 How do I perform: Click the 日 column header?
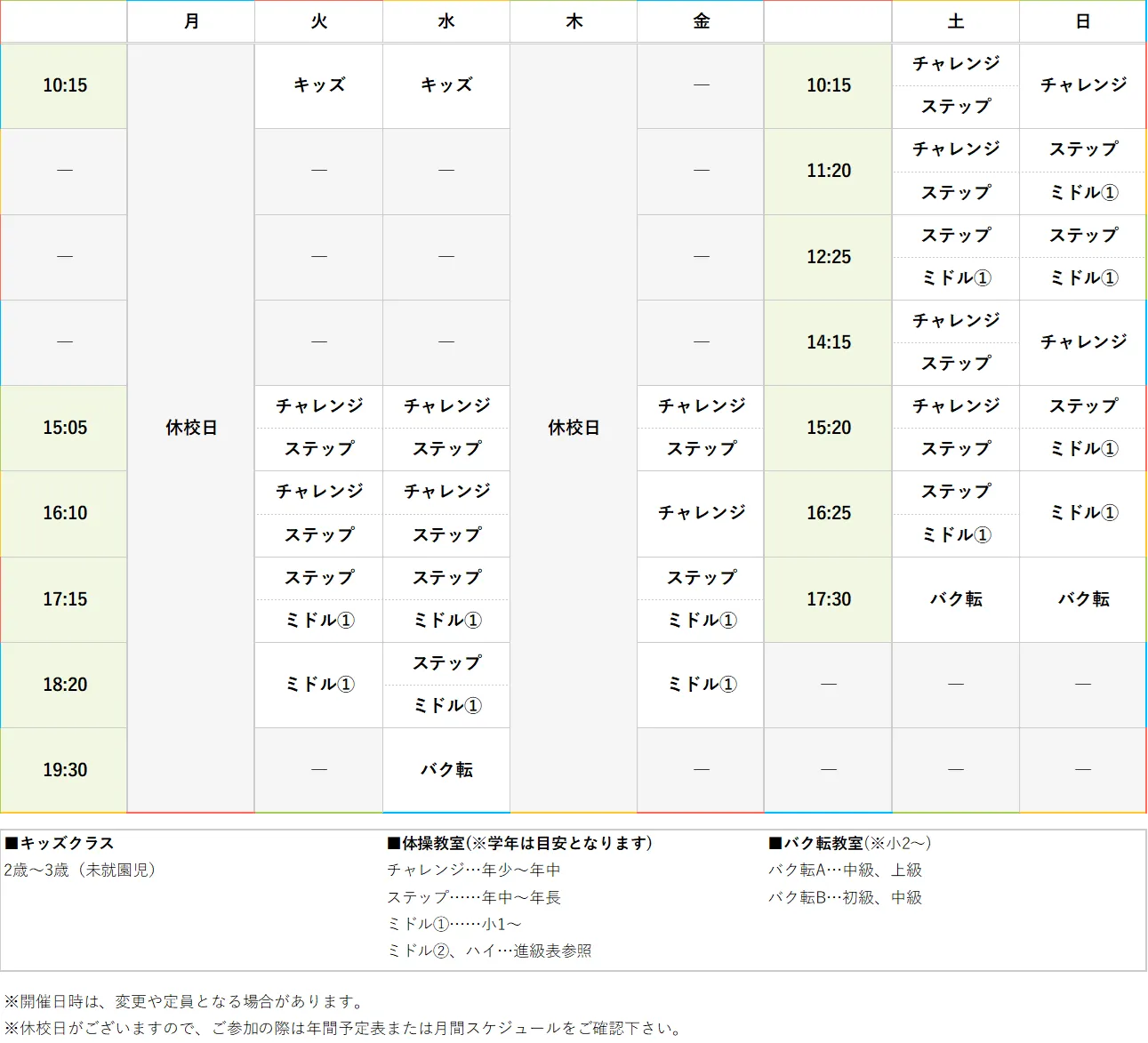[x=1083, y=21]
